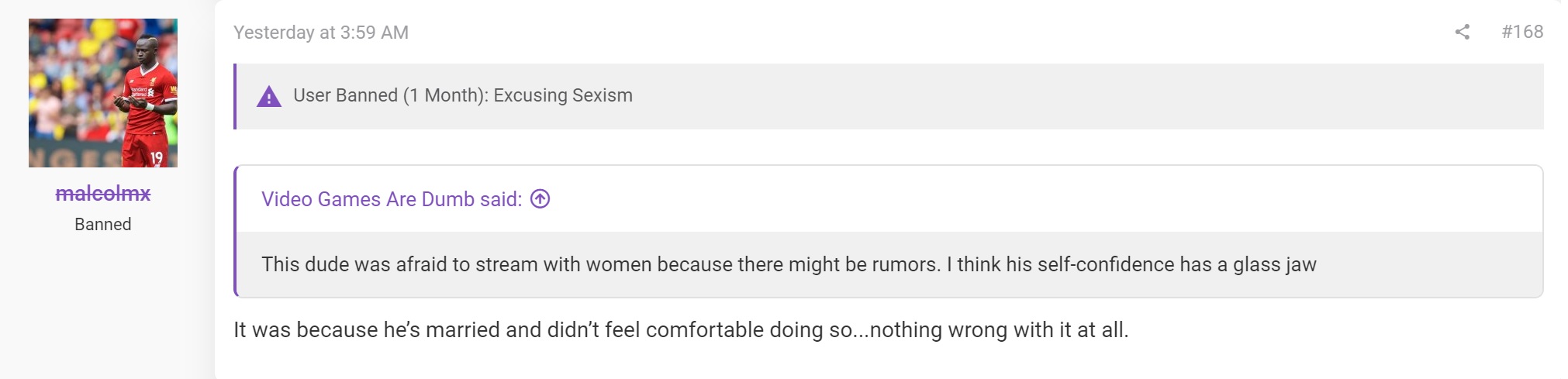Click the quote block header bar
Viewport: 1568px width, 379px height.
coord(889,199)
